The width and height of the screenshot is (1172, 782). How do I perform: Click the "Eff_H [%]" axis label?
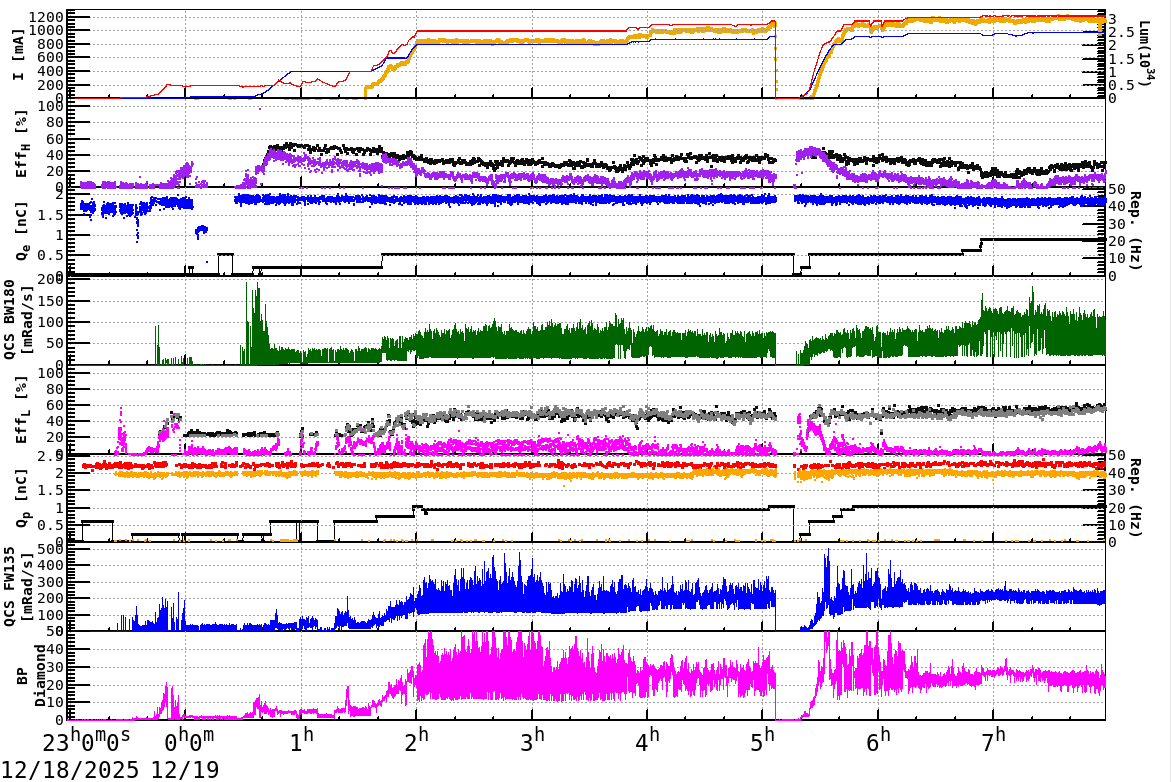click(21, 144)
